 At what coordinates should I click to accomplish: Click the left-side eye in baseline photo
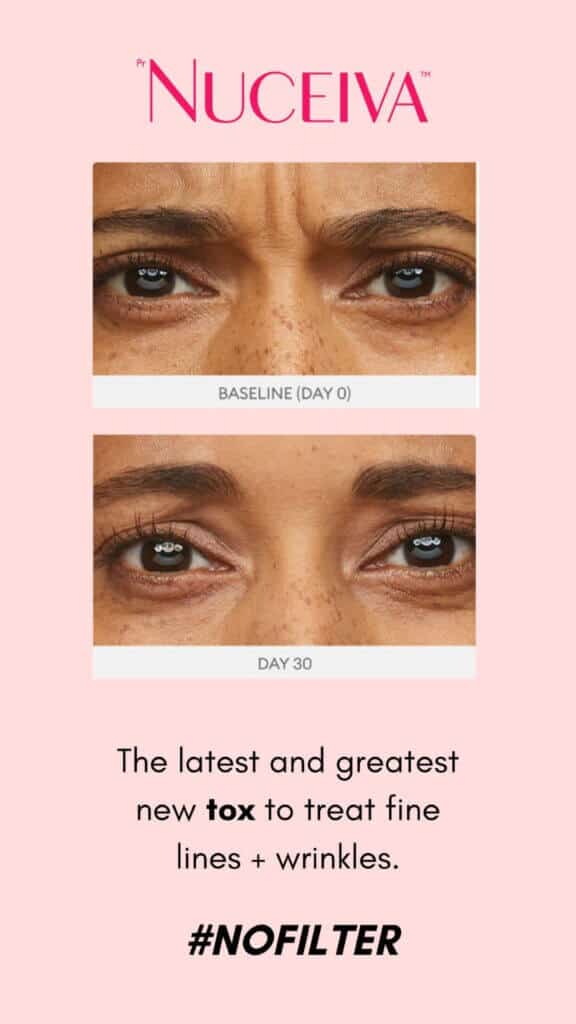(154, 281)
